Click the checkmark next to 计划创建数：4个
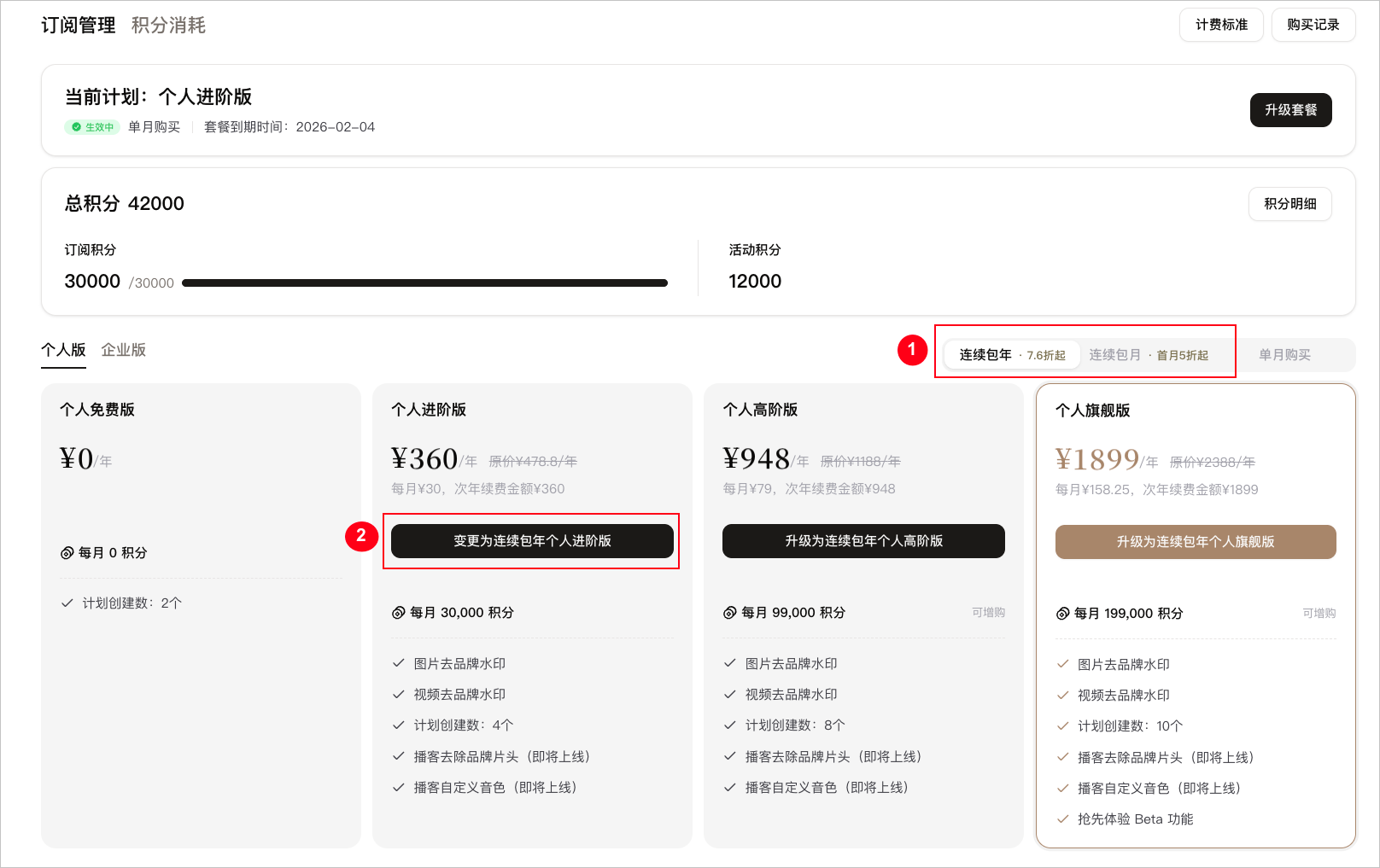The width and height of the screenshot is (1380, 868). 398,725
